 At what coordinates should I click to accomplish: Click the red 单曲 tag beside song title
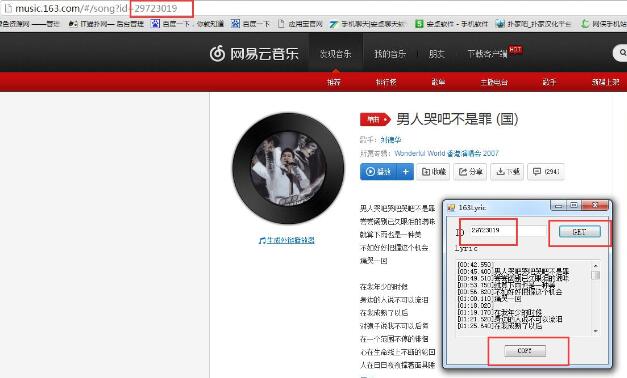click(375, 119)
